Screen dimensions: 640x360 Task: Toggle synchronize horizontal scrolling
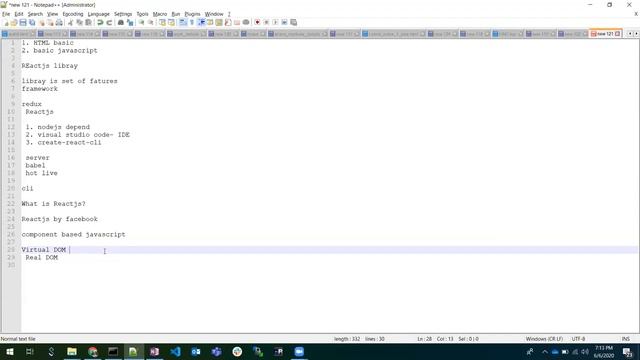click(x=171, y=22)
